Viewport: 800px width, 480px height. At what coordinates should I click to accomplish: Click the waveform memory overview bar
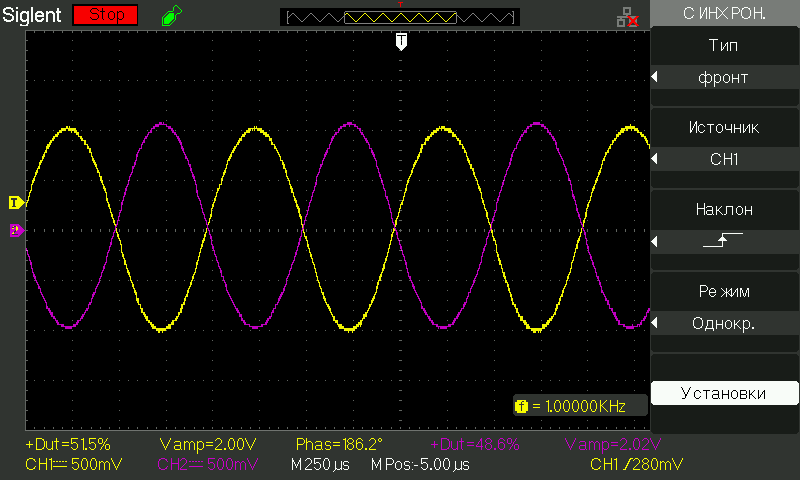(x=400, y=17)
